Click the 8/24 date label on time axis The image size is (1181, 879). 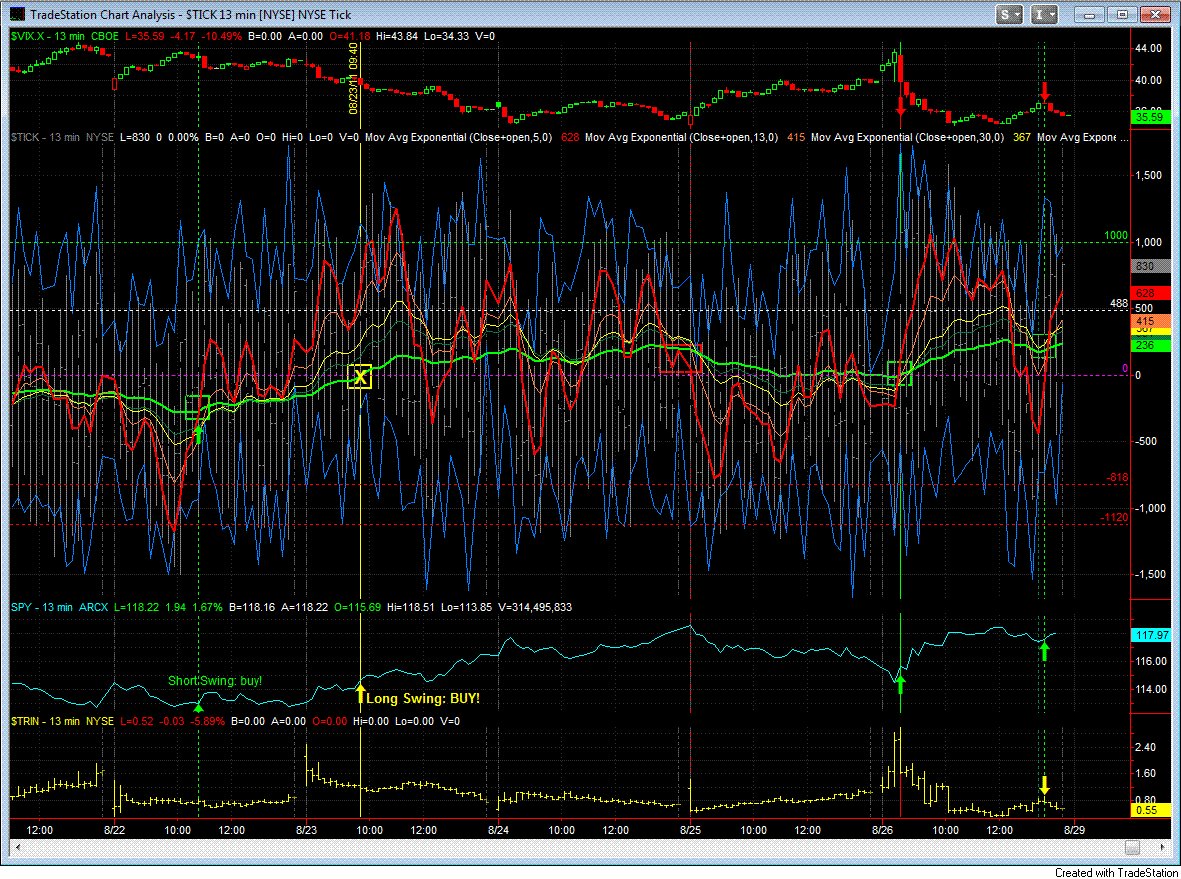(x=498, y=830)
